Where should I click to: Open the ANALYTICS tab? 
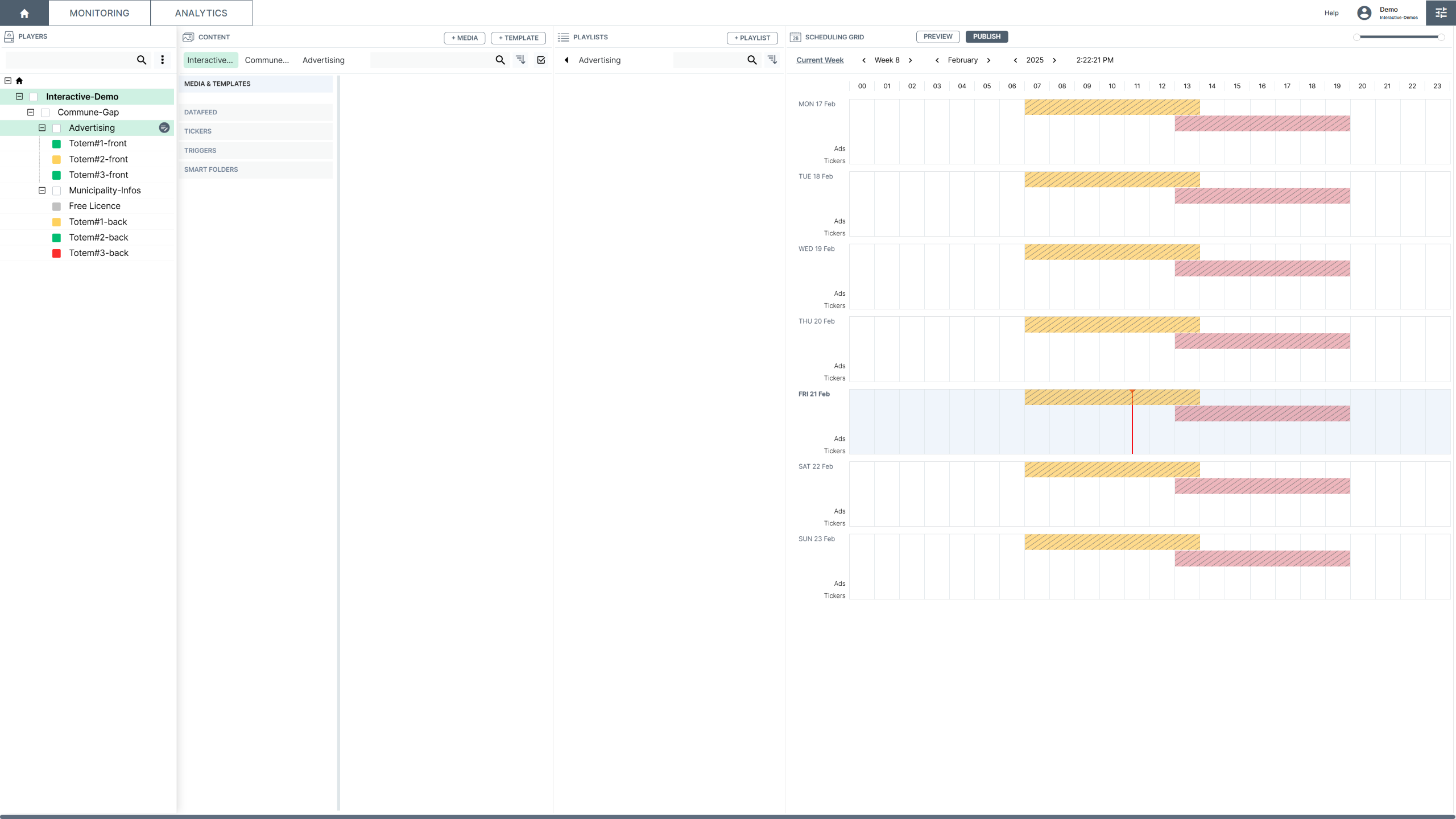coord(201,13)
